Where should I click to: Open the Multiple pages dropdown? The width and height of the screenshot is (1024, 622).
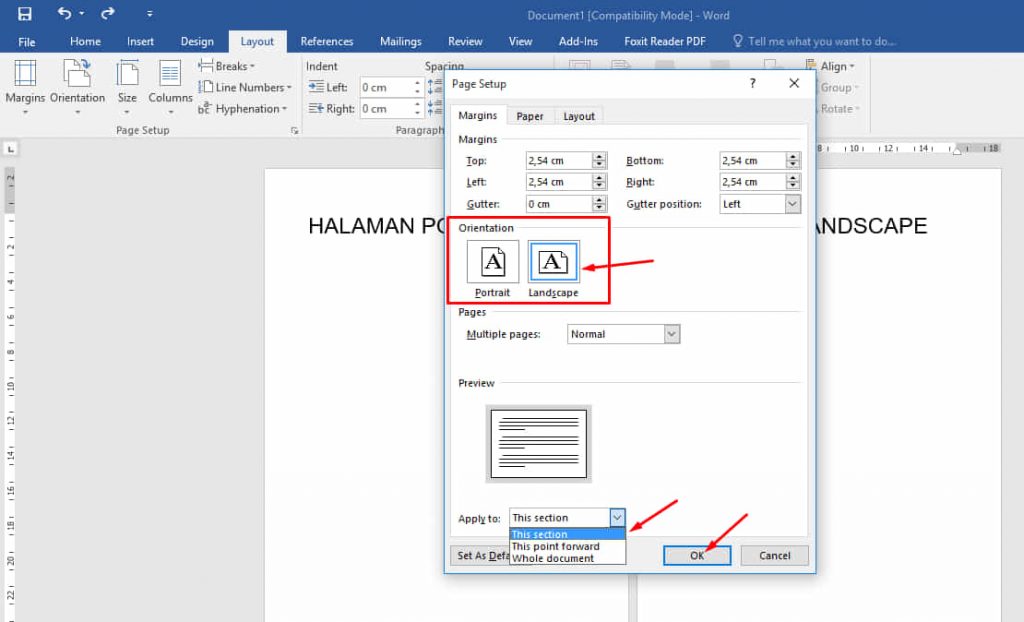coord(673,334)
